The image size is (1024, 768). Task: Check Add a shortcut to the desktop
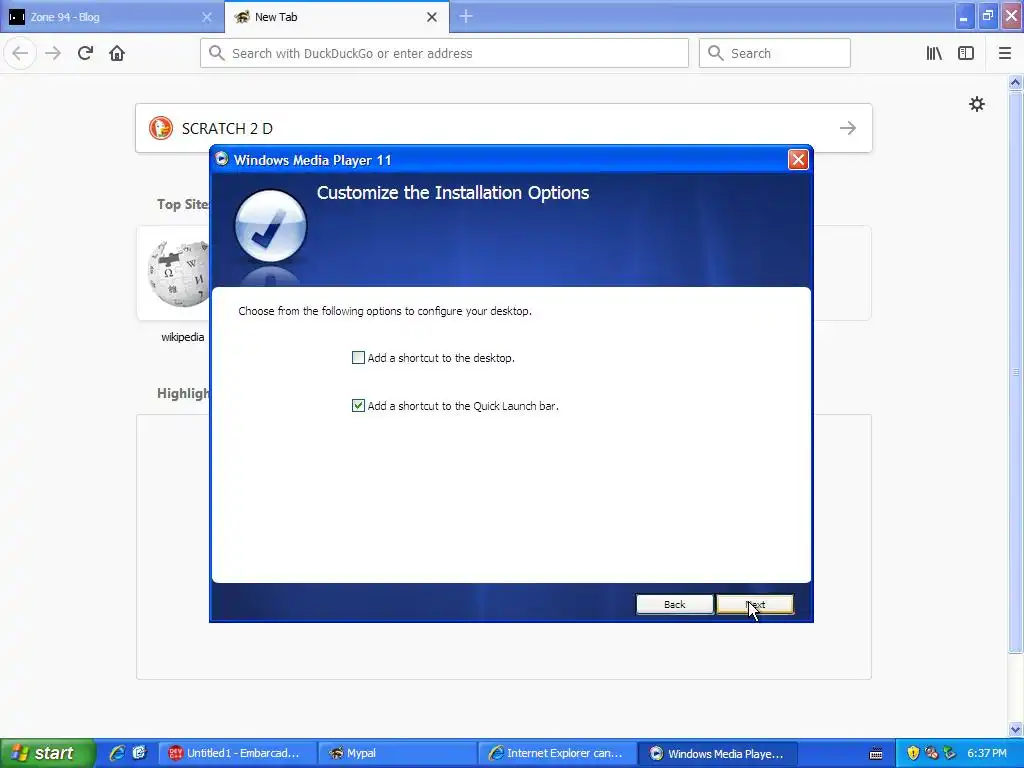click(x=358, y=358)
